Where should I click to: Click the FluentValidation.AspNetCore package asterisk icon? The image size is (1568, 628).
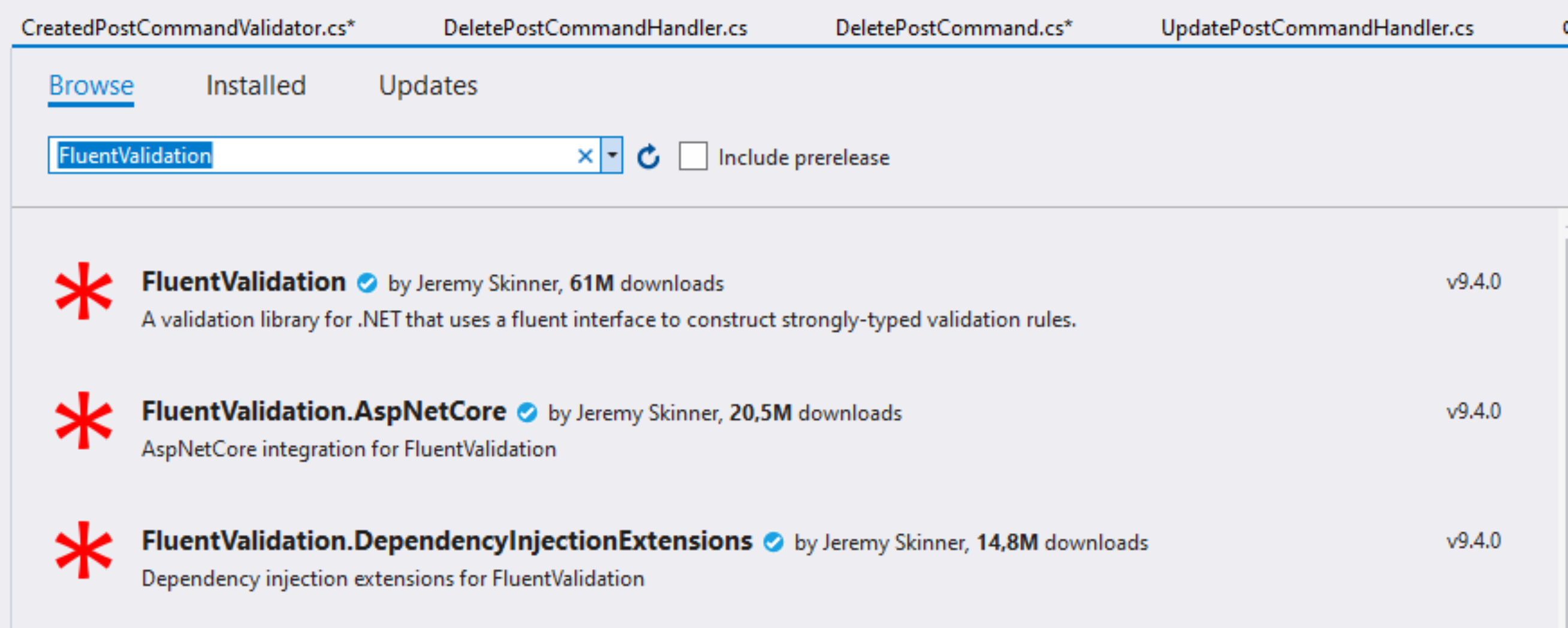coord(84,420)
